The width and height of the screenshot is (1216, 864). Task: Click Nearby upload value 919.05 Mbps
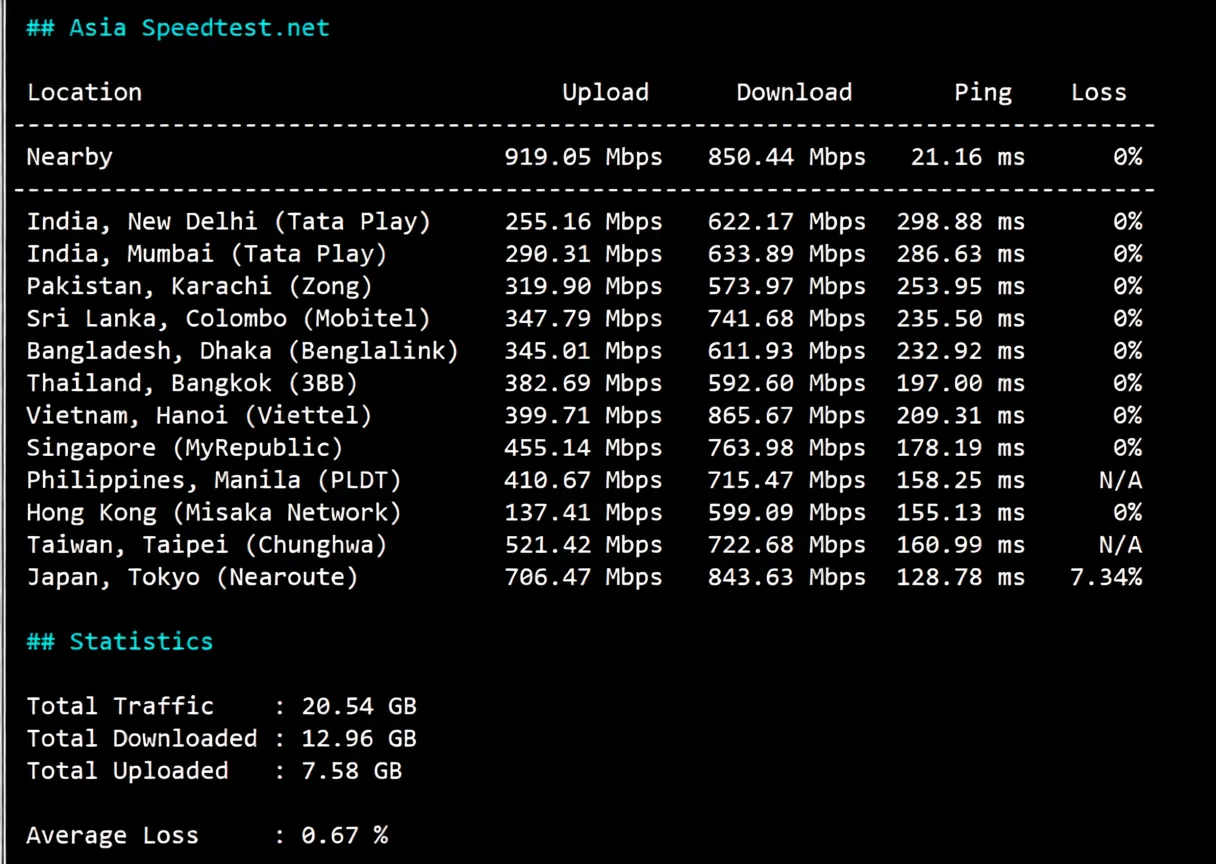[583, 158]
